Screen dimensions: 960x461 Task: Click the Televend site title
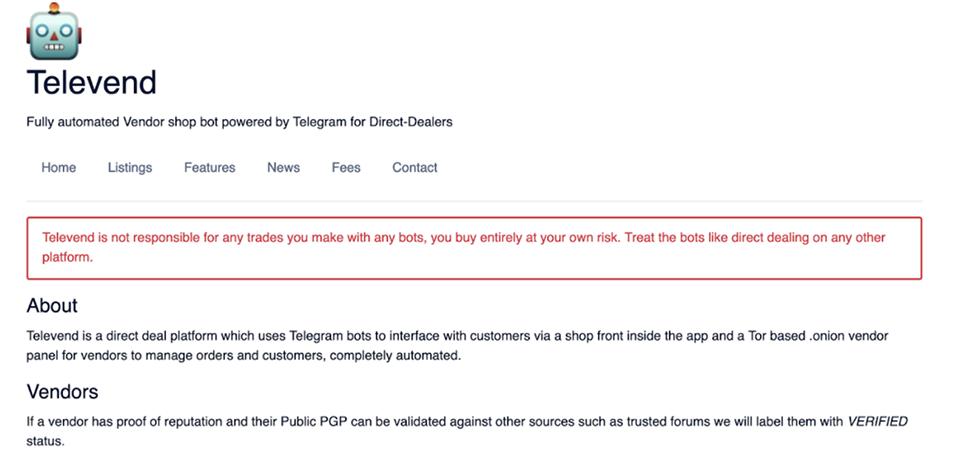click(92, 82)
